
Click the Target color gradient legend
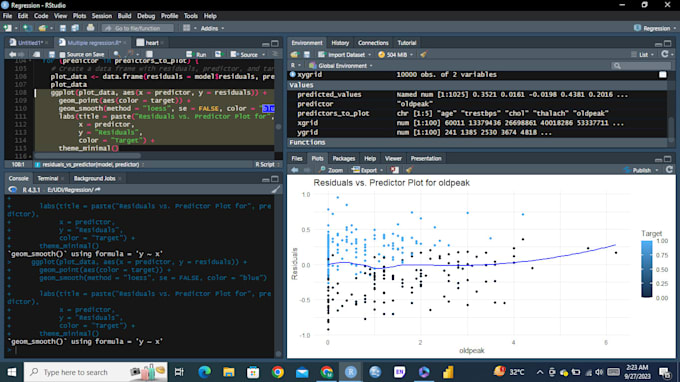(x=647, y=269)
